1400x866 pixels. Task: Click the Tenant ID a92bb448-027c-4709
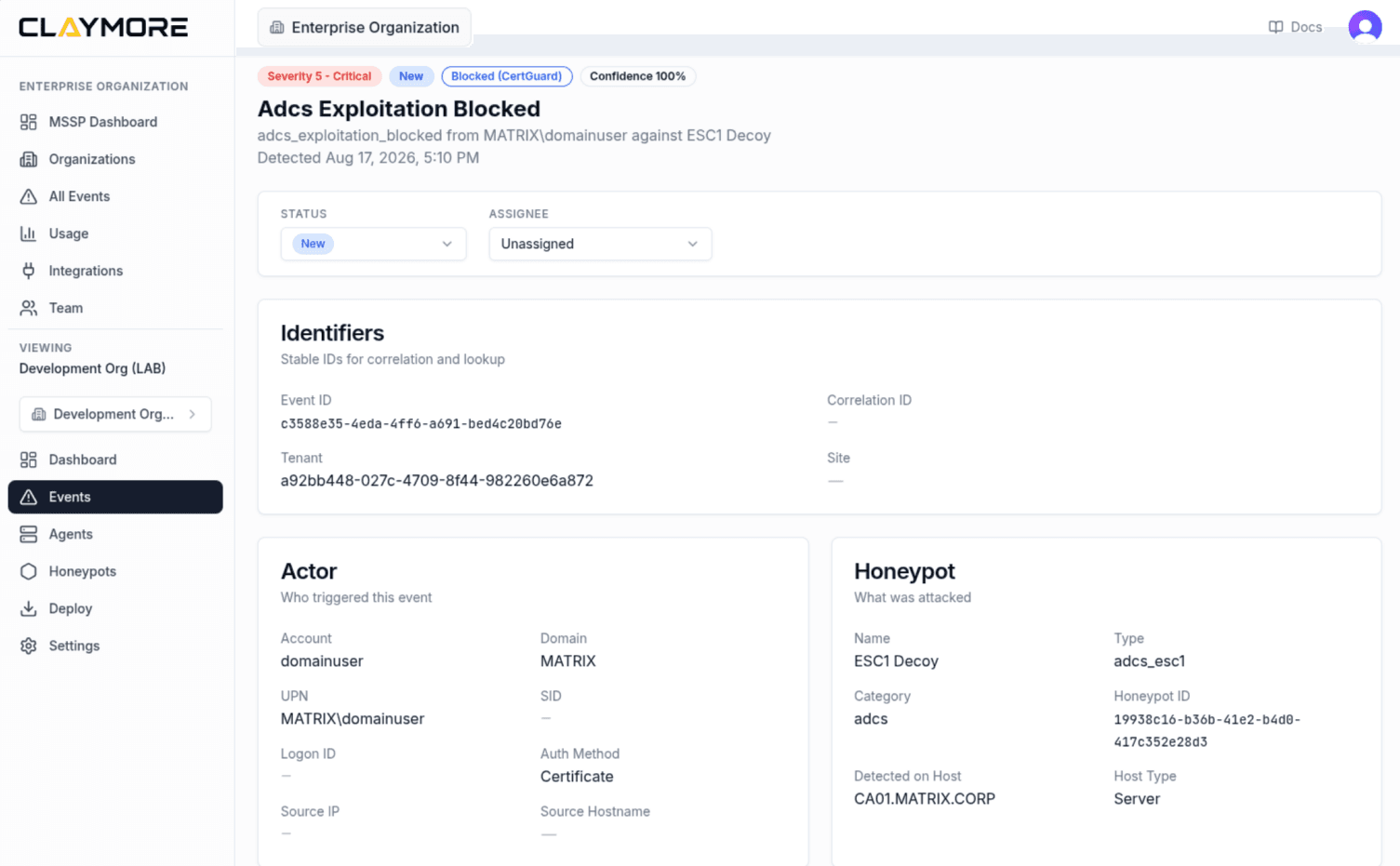437,481
